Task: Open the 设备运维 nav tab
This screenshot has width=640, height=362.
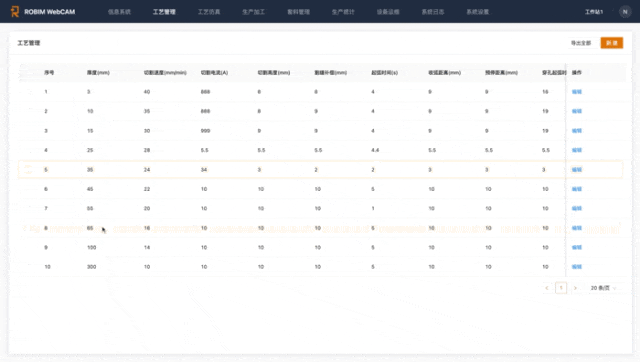Action: click(388, 12)
